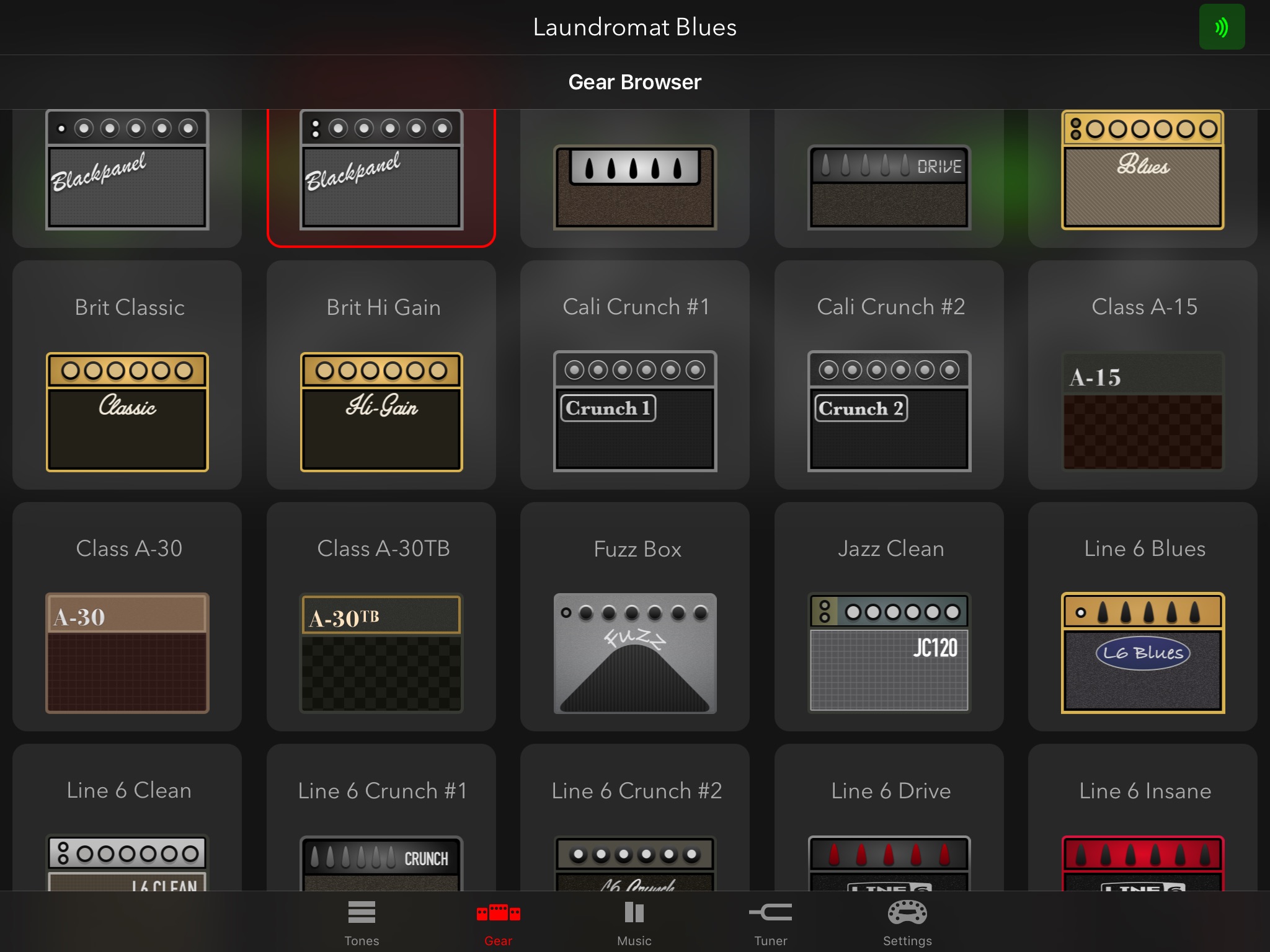Select the gold Blues amp thumbnail

pos(1143,170)
